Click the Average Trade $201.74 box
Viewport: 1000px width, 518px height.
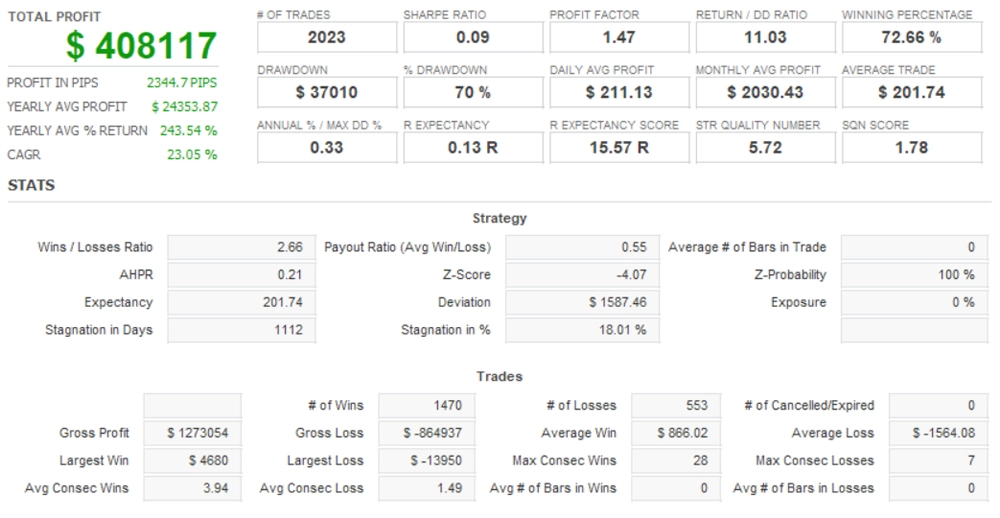point(911,92)
